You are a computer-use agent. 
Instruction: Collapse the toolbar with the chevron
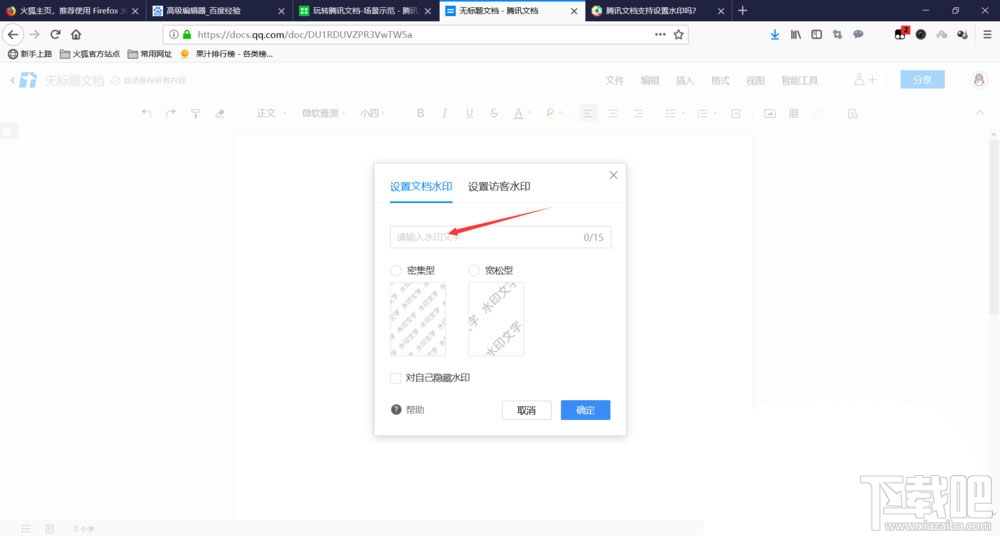coord(980,113)
